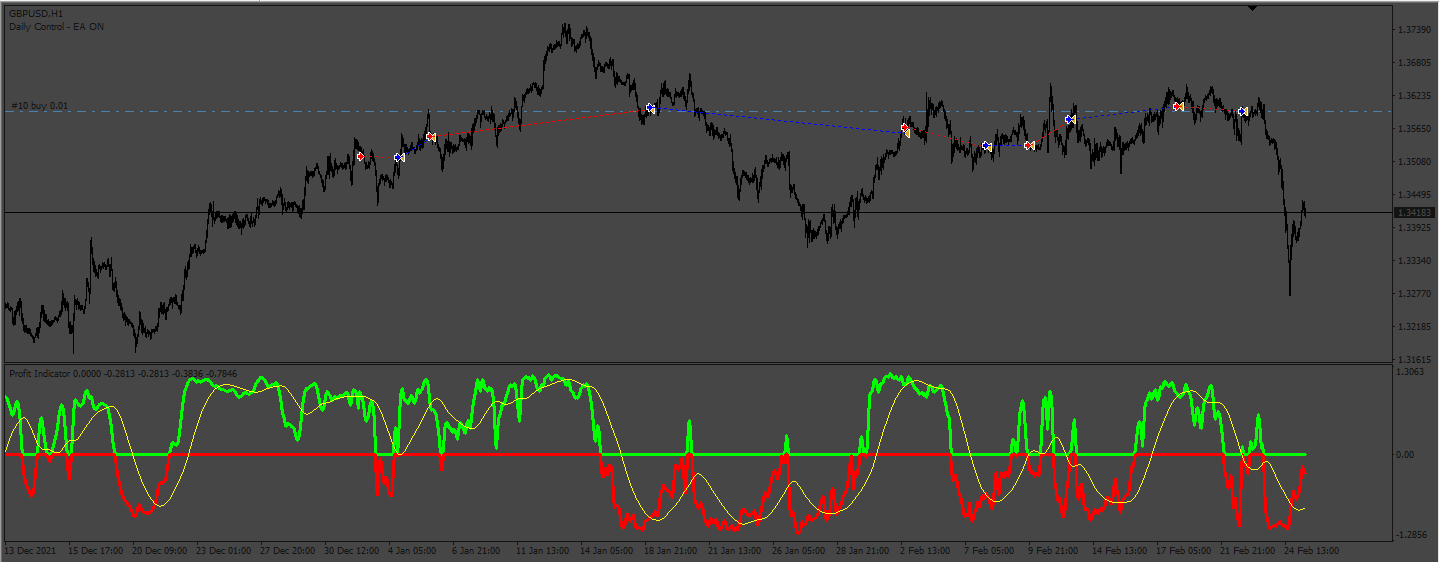Screen dimensions: 1440x562
Task: Click the 1.33340 price scale label
Action: pyautogui.click(x=1416, y=260)
